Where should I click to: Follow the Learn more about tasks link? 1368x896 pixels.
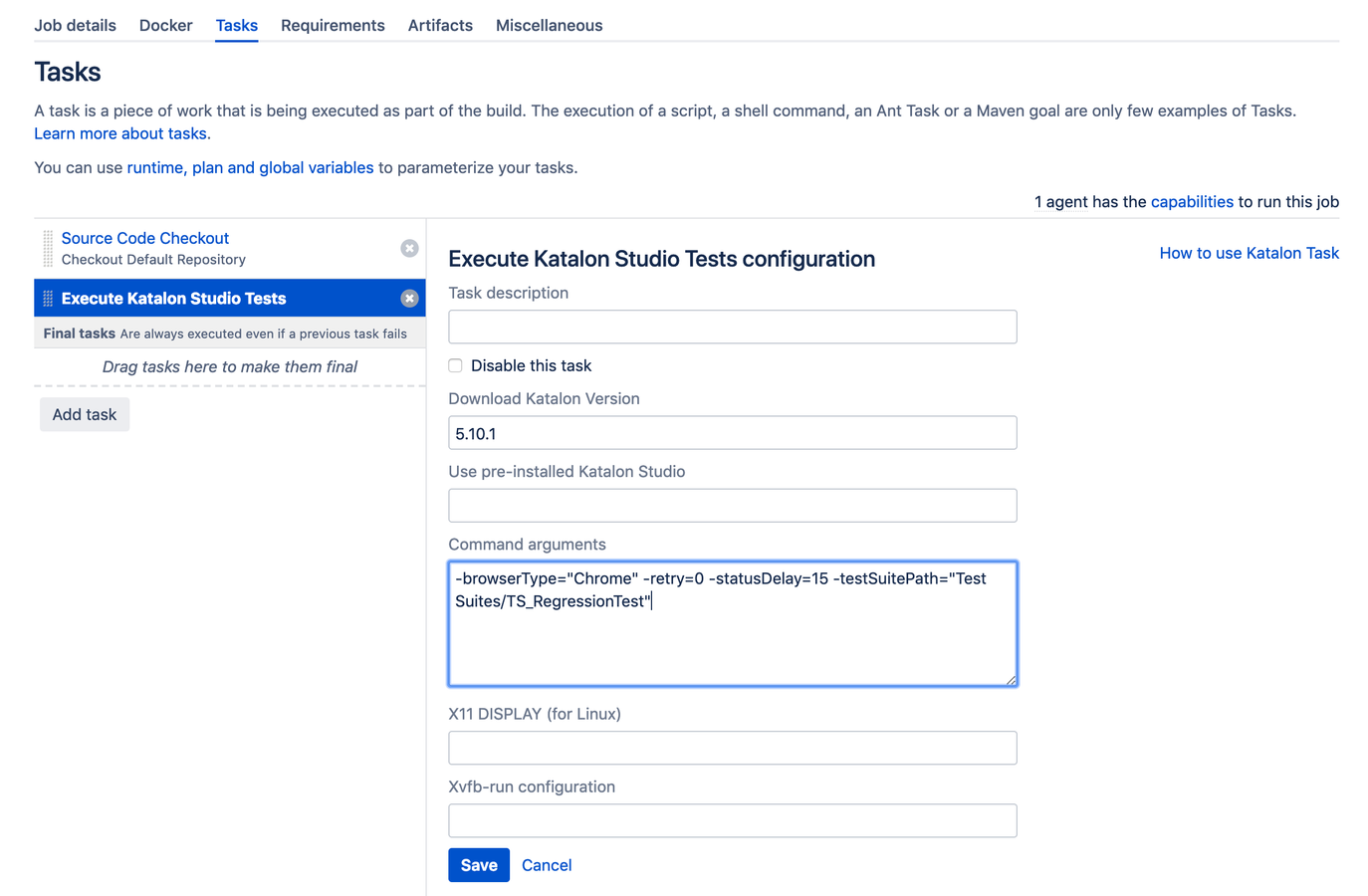[120, 133]
